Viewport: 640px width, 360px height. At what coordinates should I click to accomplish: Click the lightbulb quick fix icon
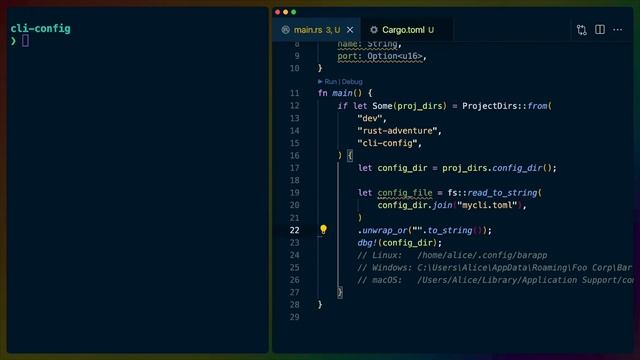(323, 229)
